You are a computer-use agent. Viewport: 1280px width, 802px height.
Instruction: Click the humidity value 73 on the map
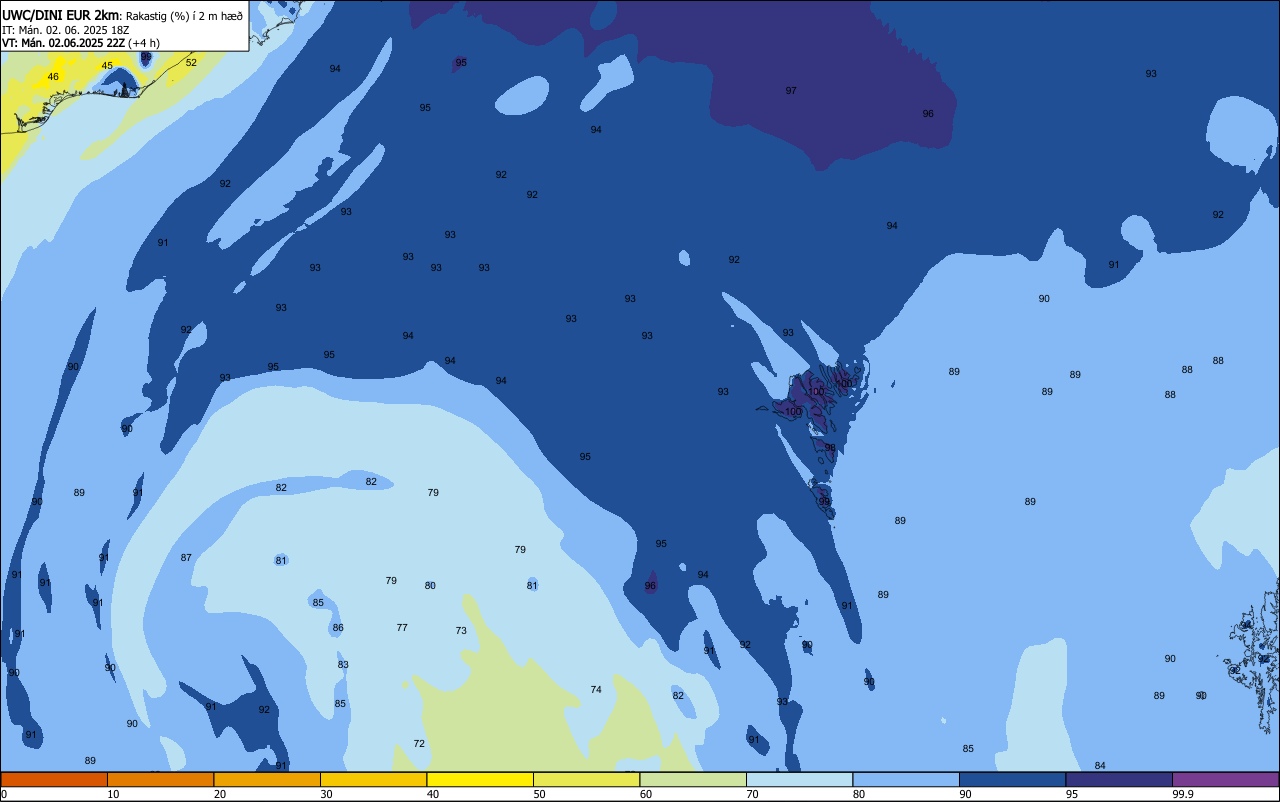(x=461, y=631)
